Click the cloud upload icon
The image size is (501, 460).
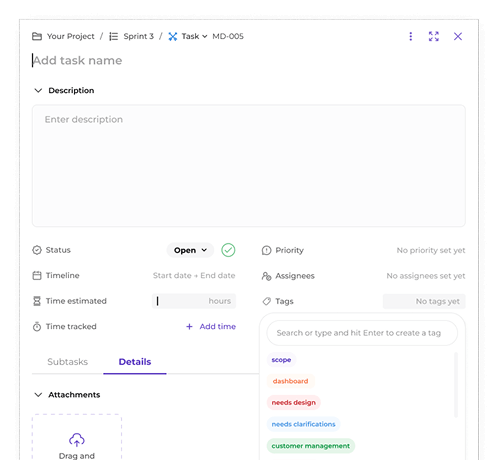tap(77, 440)
